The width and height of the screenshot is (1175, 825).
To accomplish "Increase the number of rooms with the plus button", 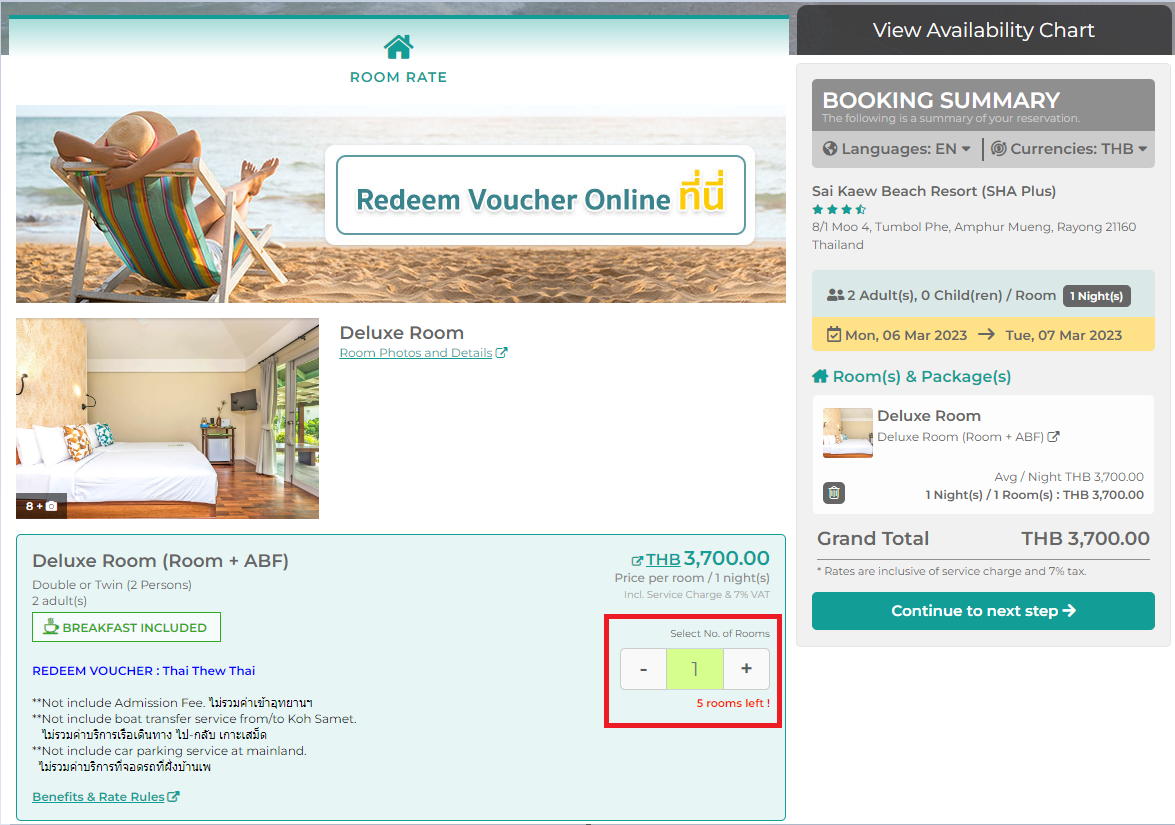I will pyautogui.click(x=746, y=669).
